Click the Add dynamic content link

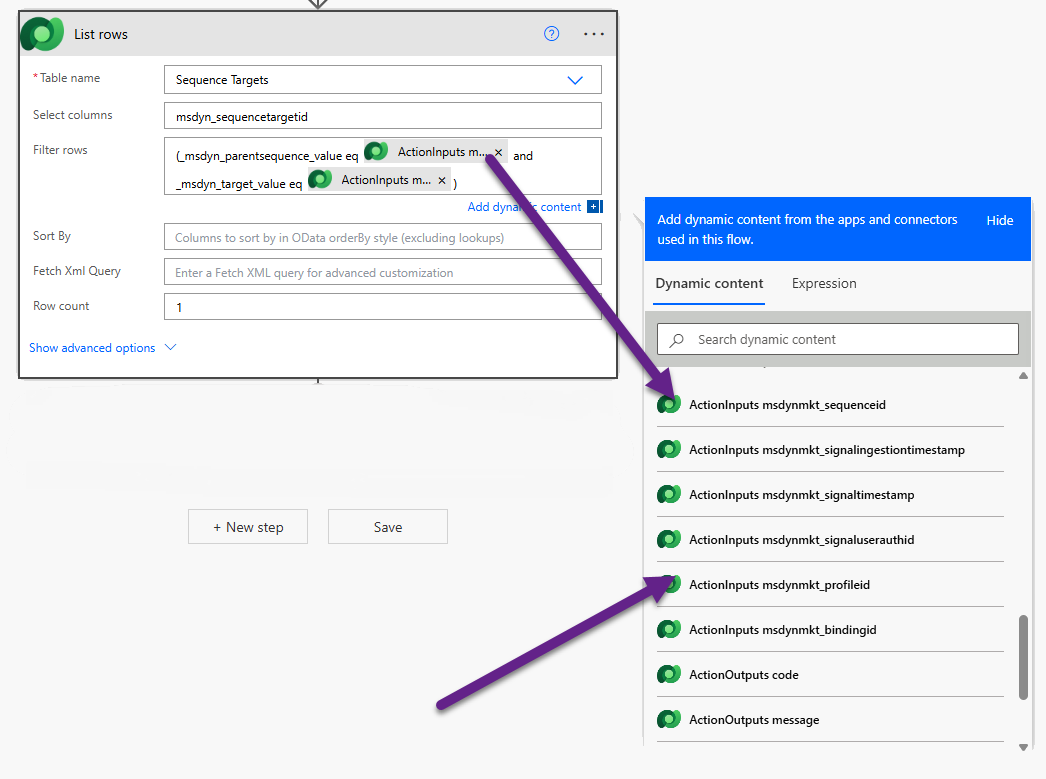click(524, 207)
